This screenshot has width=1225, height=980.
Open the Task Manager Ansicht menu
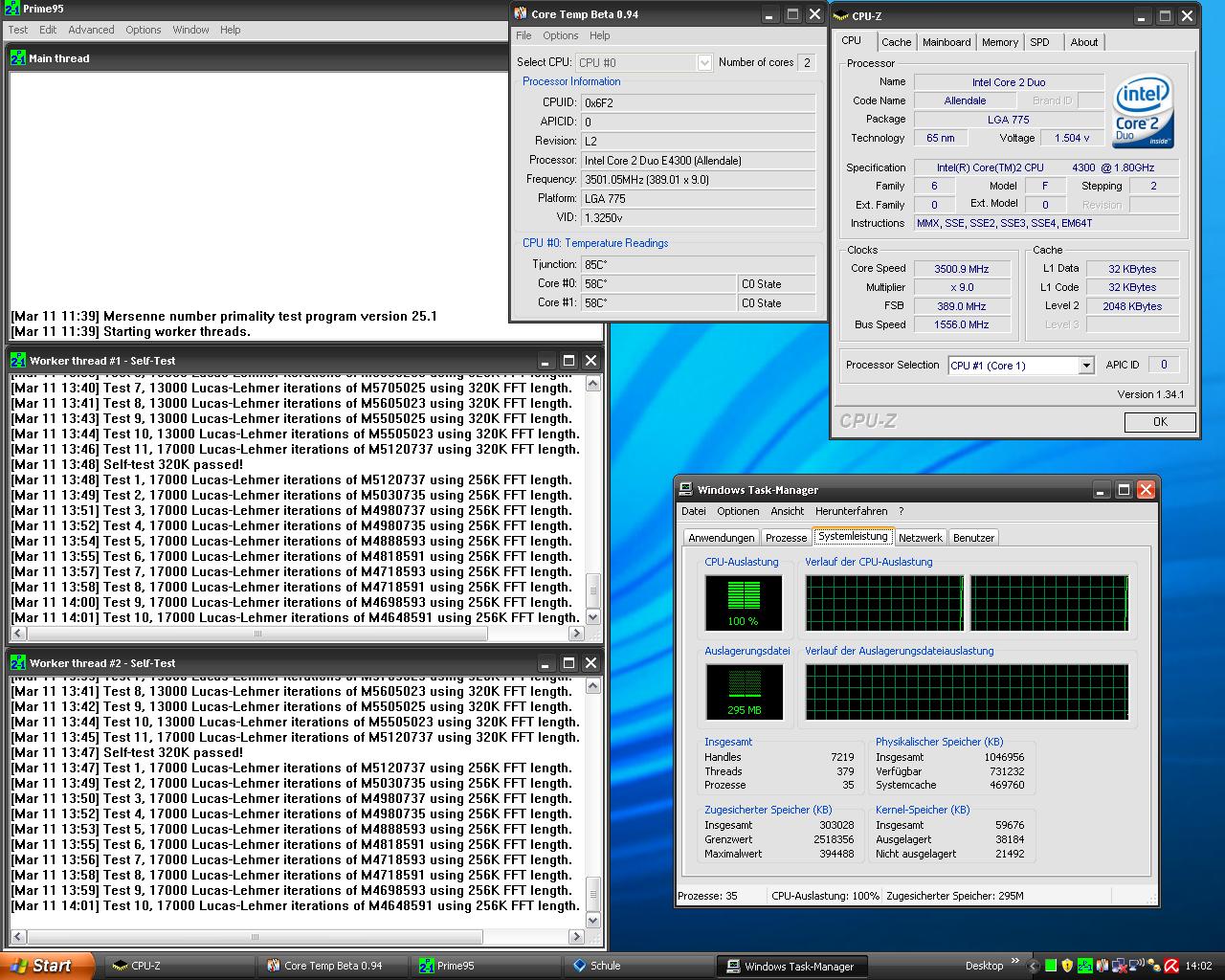tap(787, 511)
